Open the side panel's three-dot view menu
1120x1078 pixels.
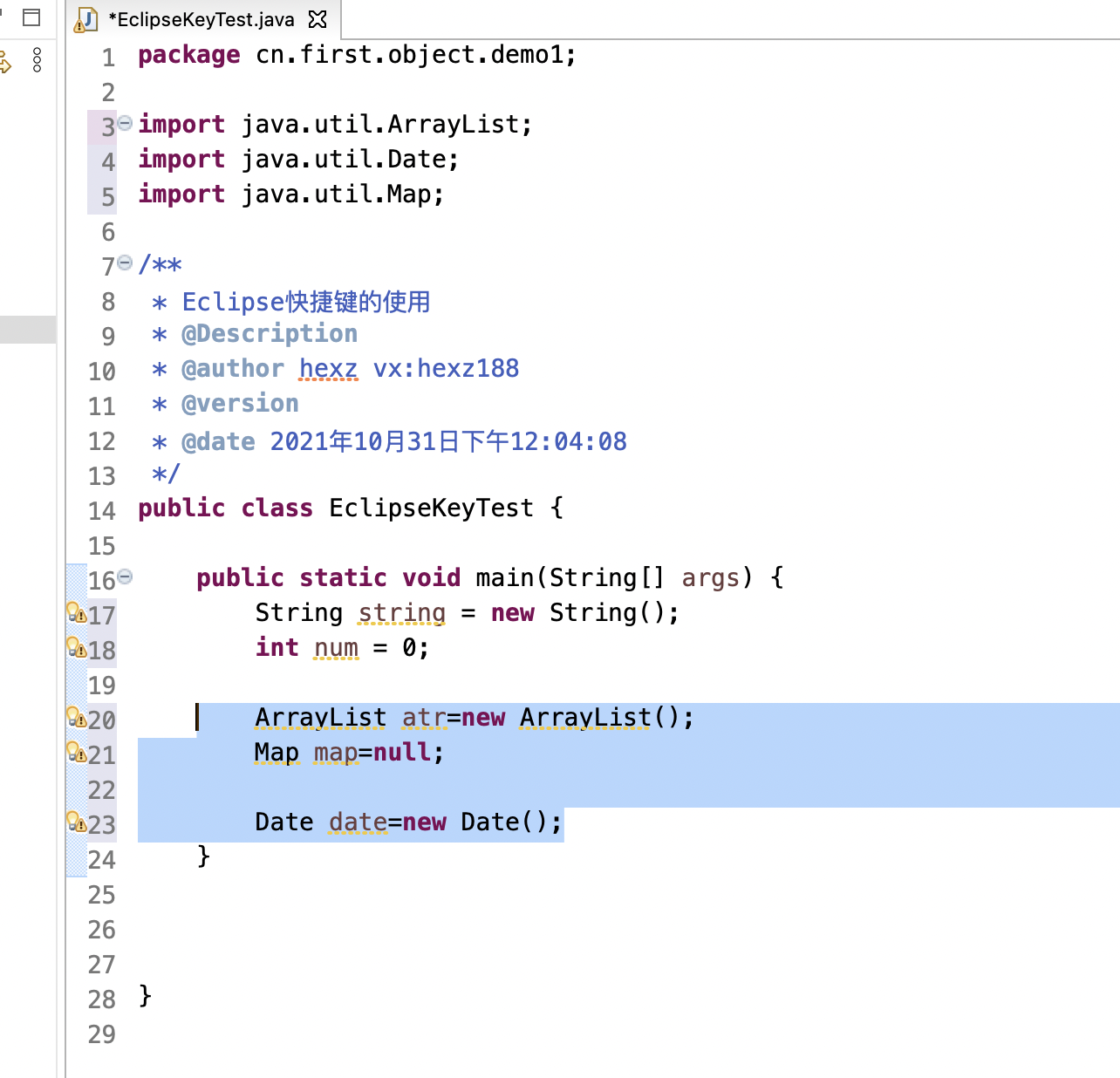(x=37, y=59)
